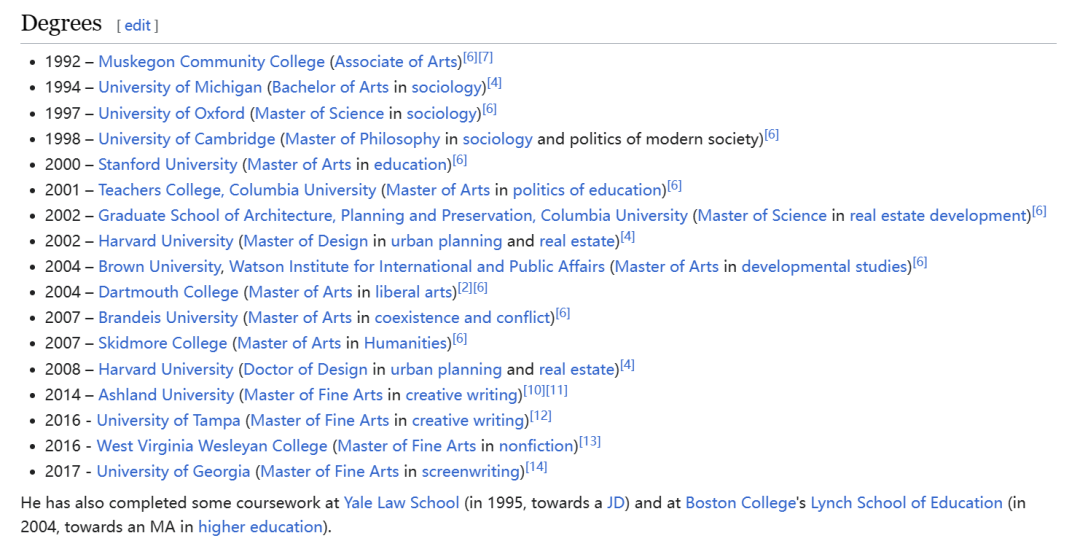Open citation [11] on the Ashland University line

pos(557,391)
